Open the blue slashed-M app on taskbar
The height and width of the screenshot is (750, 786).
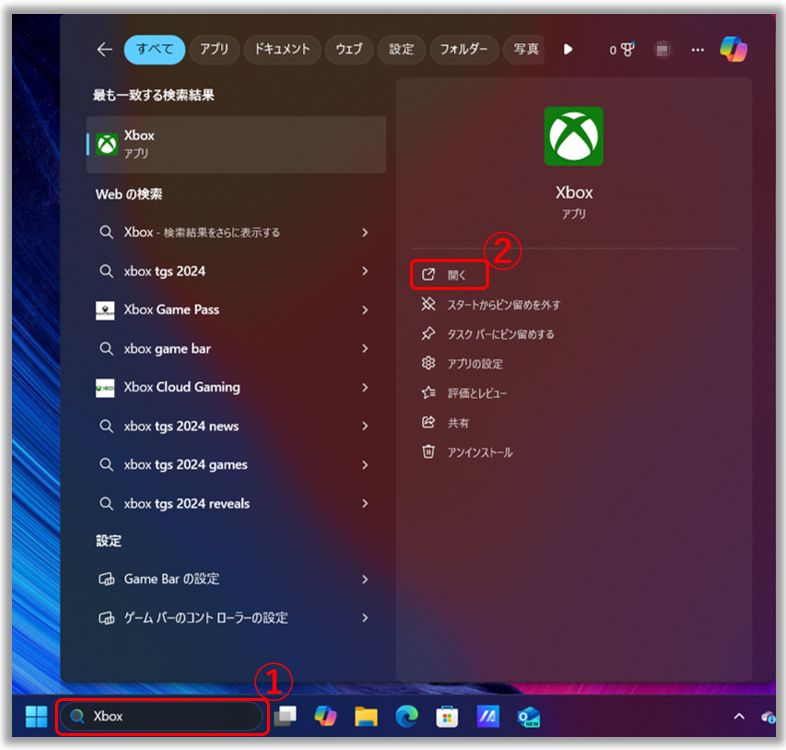click(x=488, y=716)
